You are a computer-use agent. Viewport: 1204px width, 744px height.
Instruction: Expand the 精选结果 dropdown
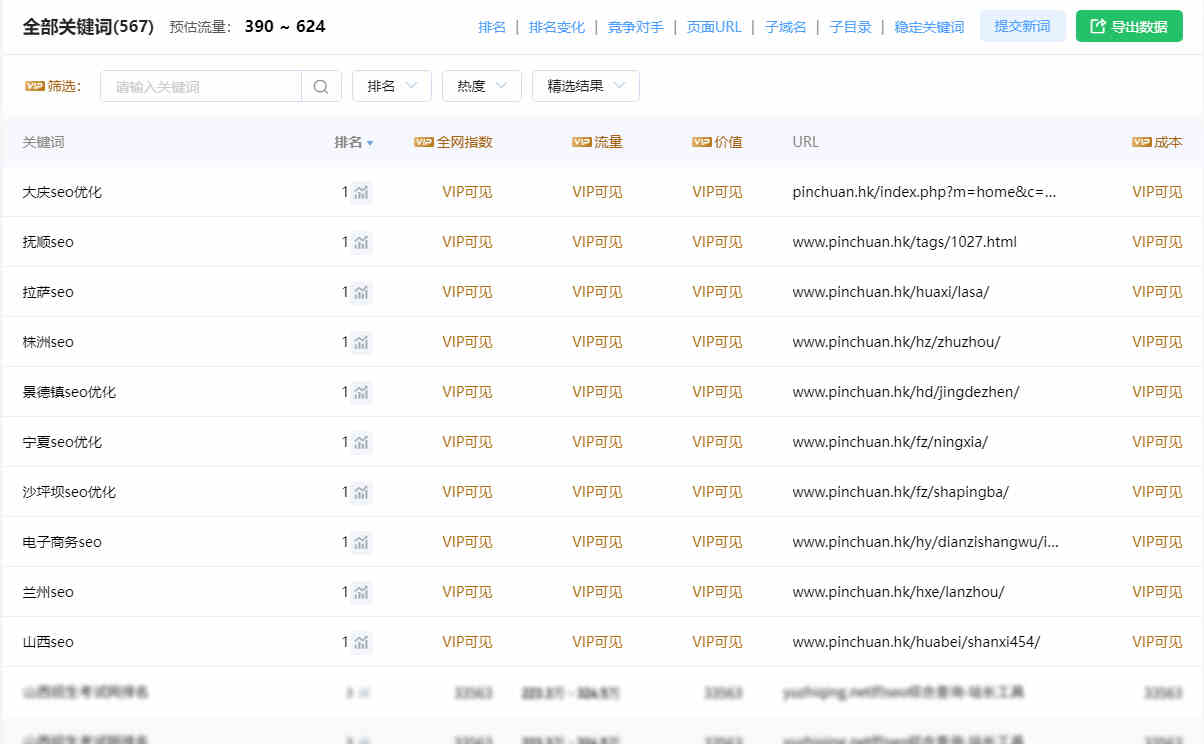[585, 86]
